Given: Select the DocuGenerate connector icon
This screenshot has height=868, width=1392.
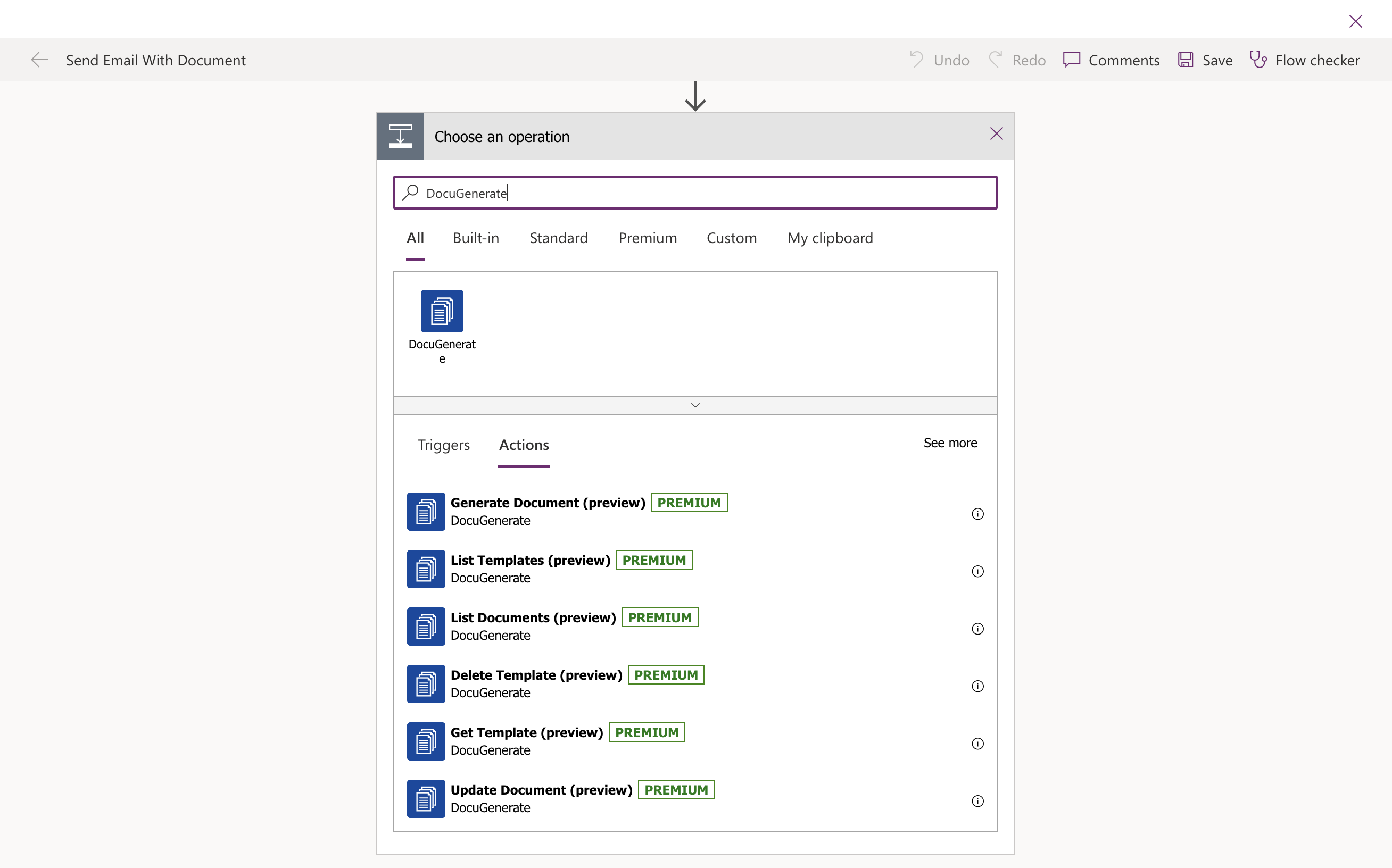Looking at the screenshot, I should (442, 311).
